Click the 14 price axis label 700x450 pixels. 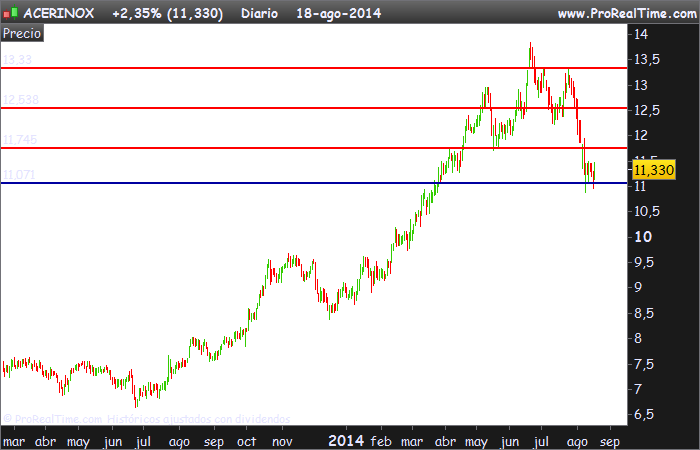point(641,34)
